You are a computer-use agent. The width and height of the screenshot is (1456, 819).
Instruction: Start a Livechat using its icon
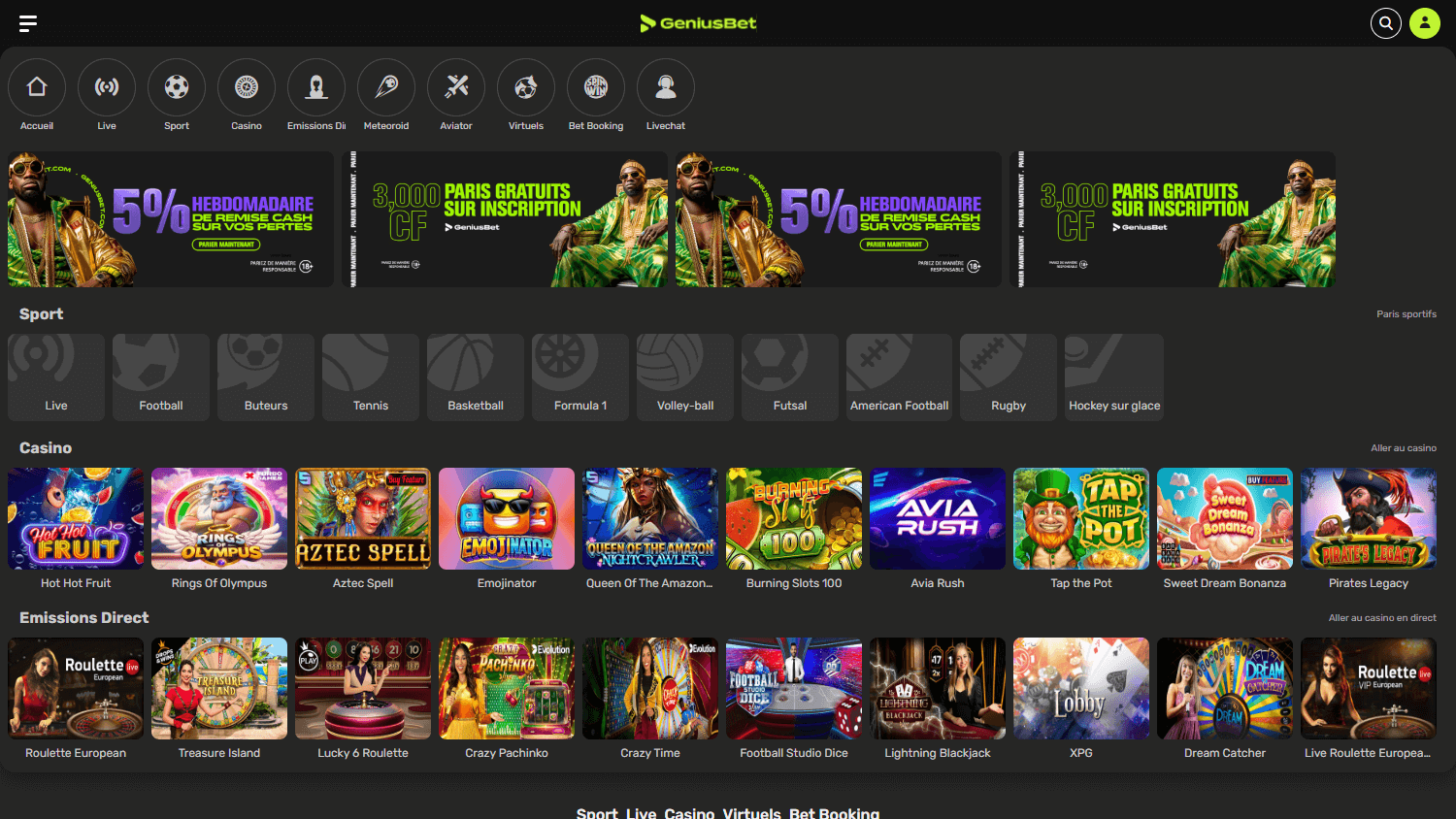pyautogui.click(x=666, y=86)
